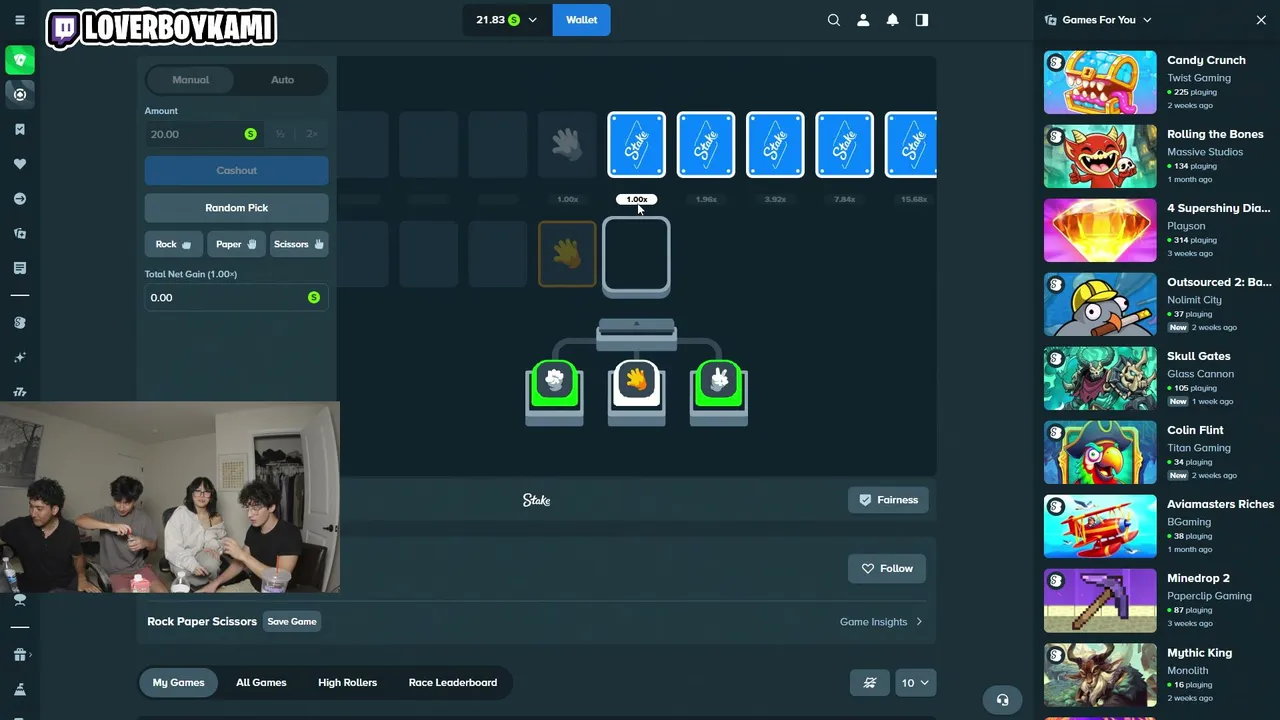Click the first face-down Stake card

pyautogui.click(x=637, y=145)
